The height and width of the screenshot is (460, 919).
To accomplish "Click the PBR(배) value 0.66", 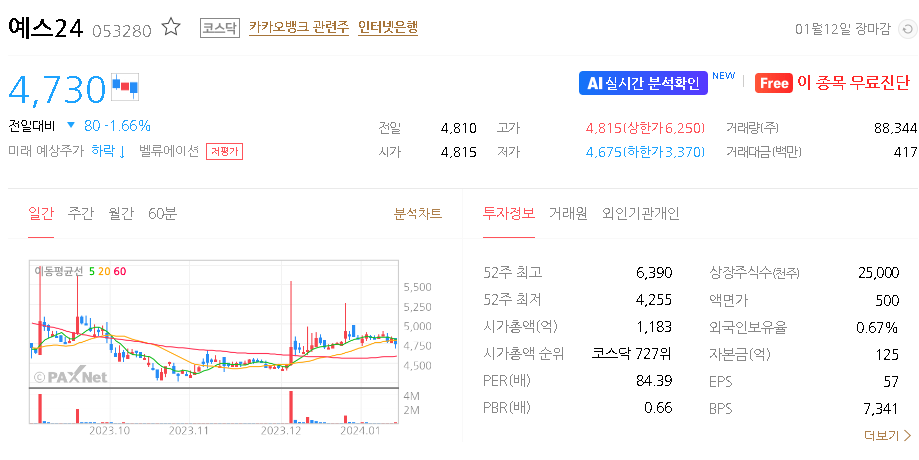I will (x=658, y=408).
